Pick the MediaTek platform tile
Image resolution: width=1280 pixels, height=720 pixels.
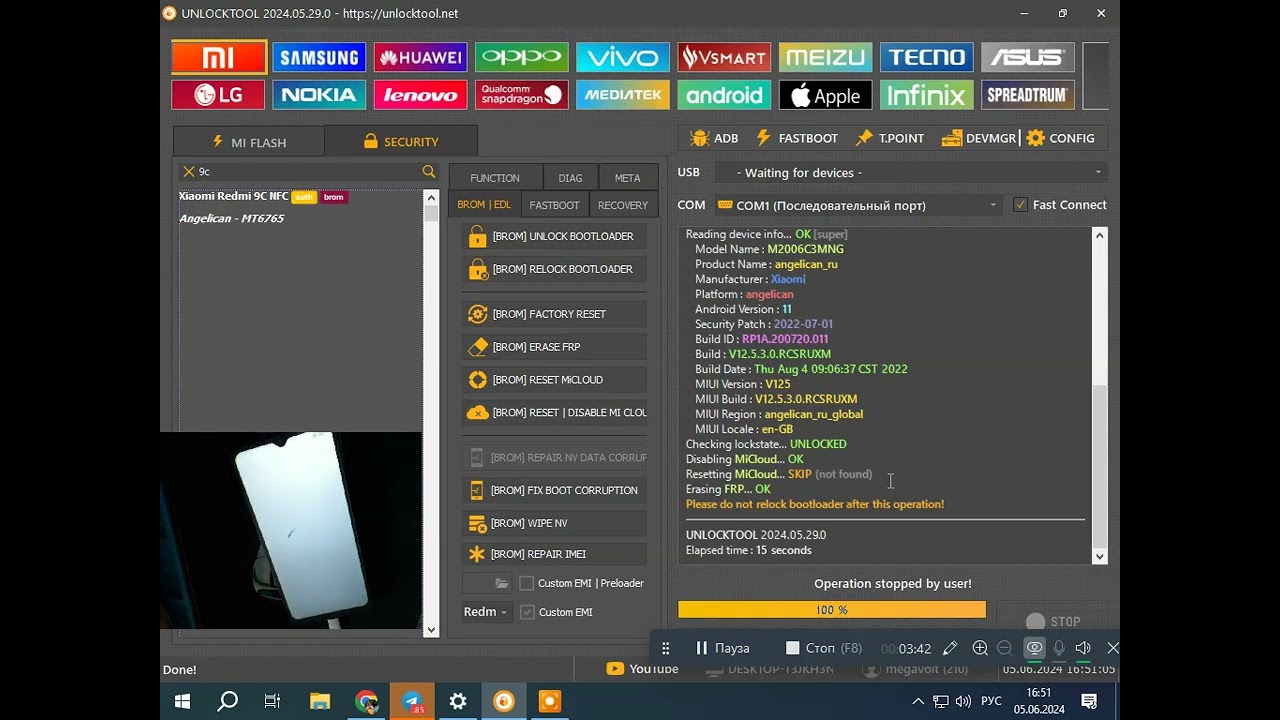tap(623, 95)
